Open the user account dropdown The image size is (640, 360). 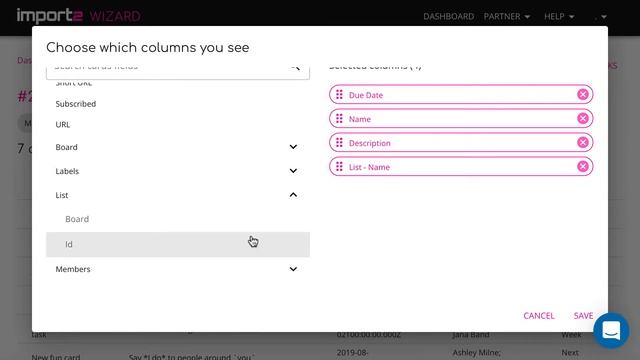[x=600, y=16]
